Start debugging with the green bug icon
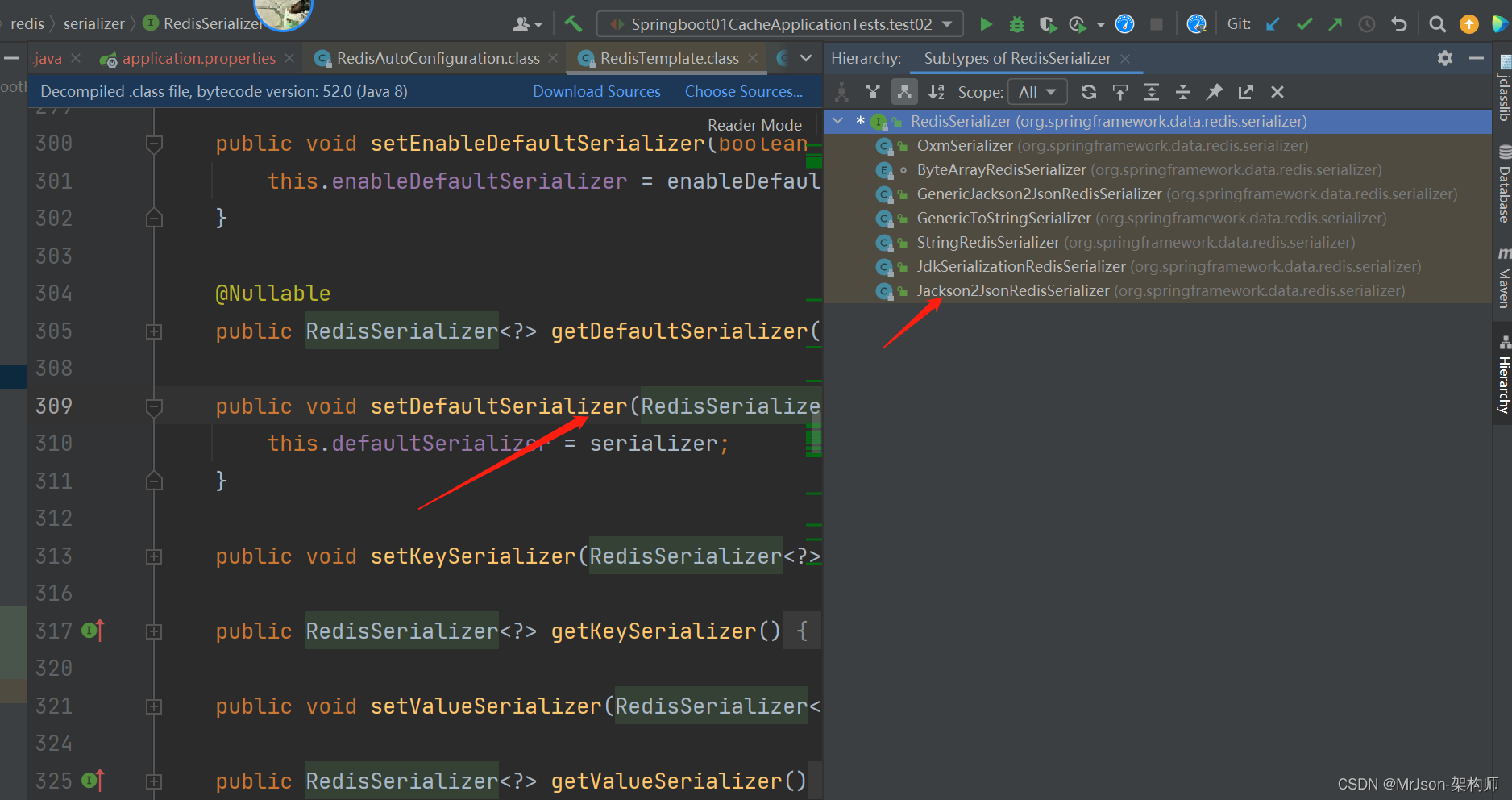This screenshot has width=1512, height=800. [1017, 24]
